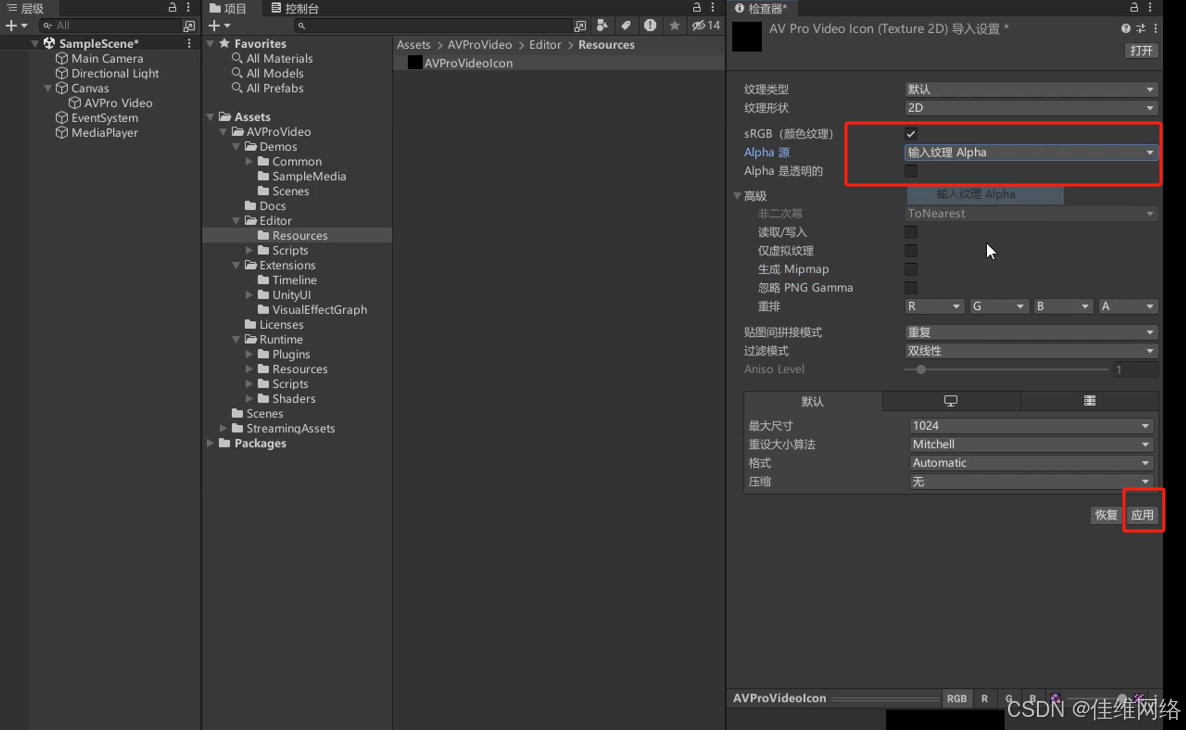Go to Assets in the breadcrumb path
Viewport: 1186px width, 730px height.
pos(414,45)
